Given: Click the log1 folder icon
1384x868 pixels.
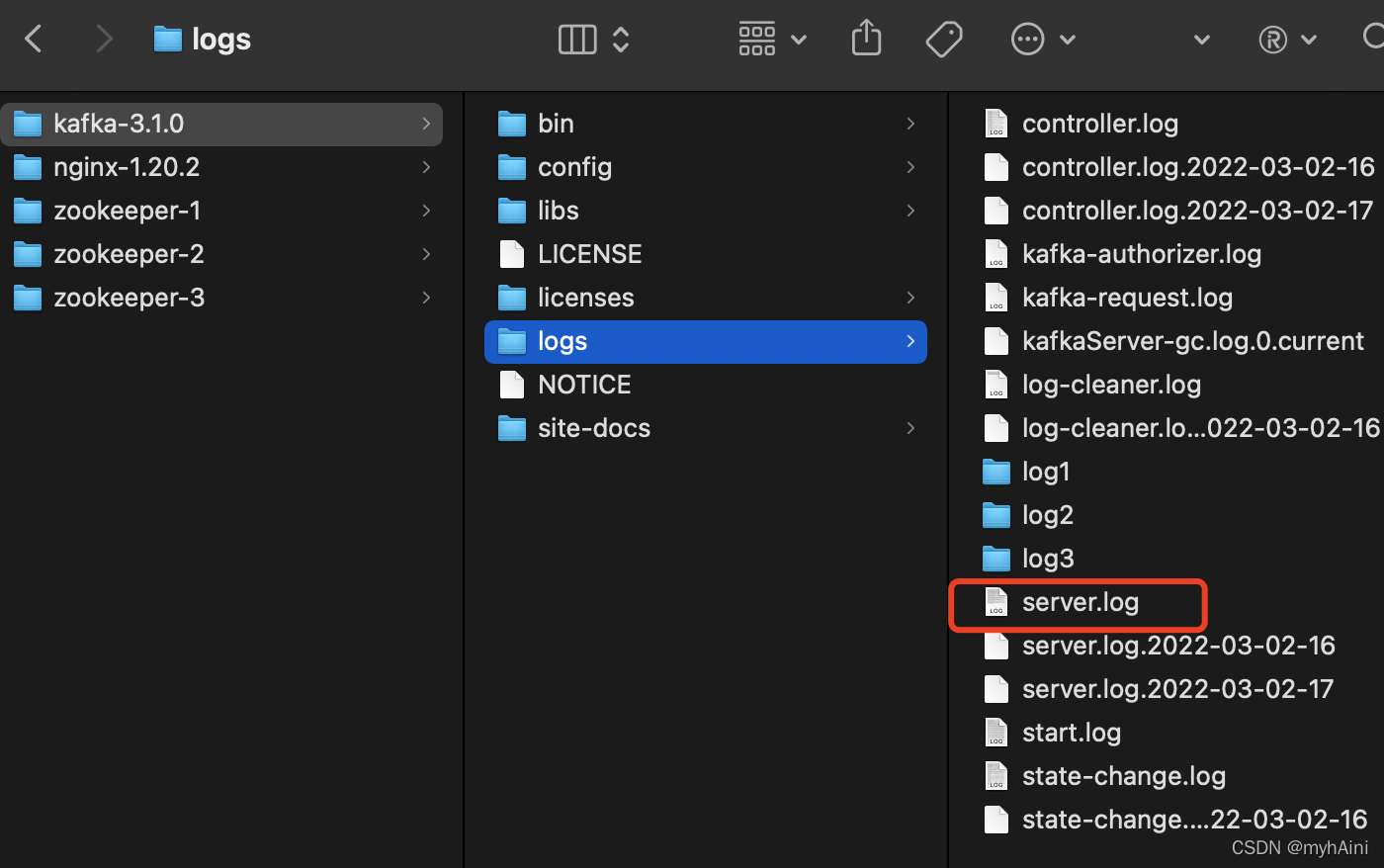Looking at the screenshot, I should point(996,472).
